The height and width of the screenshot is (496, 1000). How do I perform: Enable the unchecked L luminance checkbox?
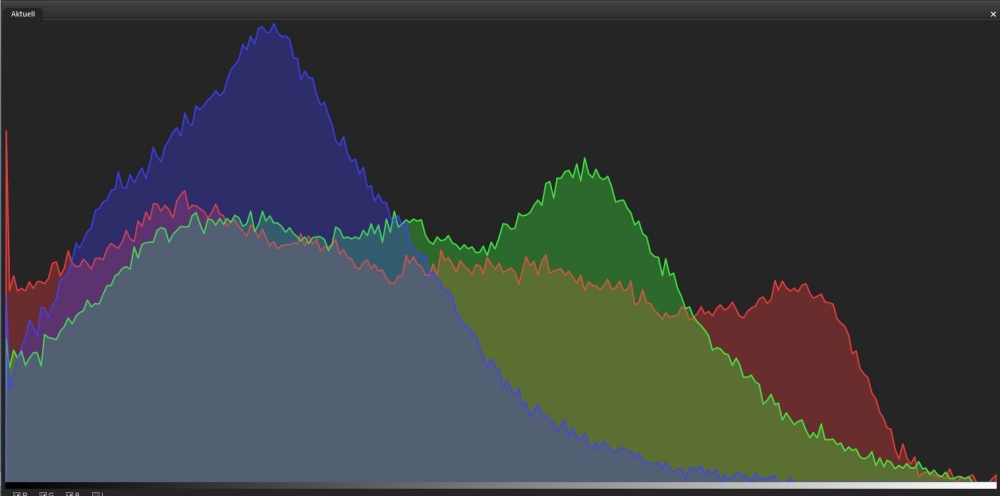click(96, 494)
